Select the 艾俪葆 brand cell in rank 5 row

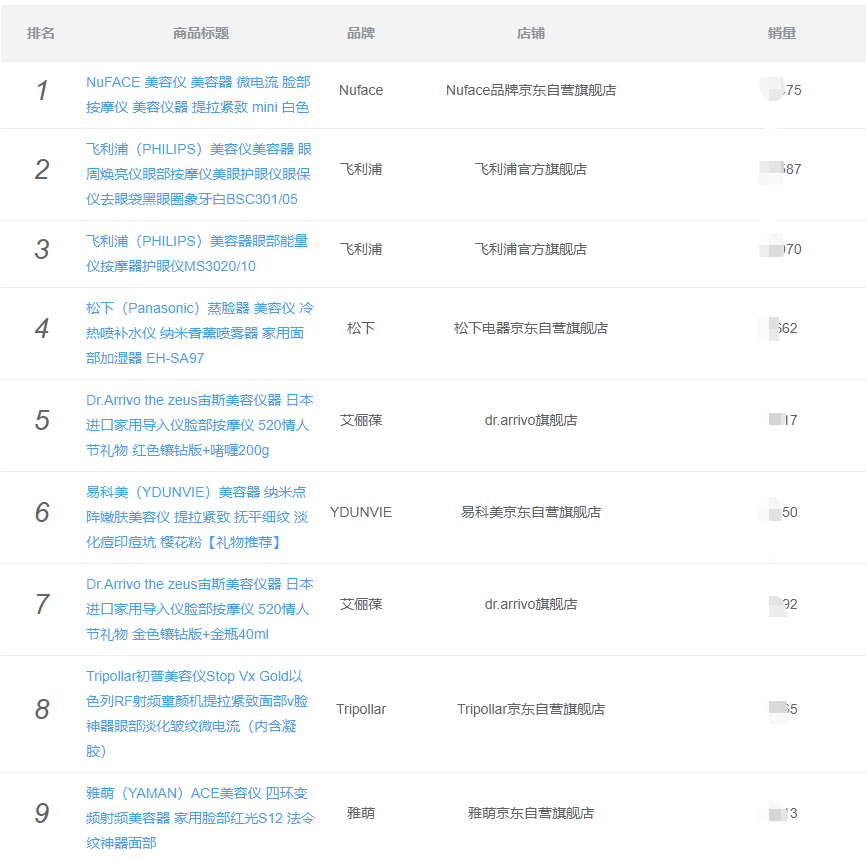point(361,420)
